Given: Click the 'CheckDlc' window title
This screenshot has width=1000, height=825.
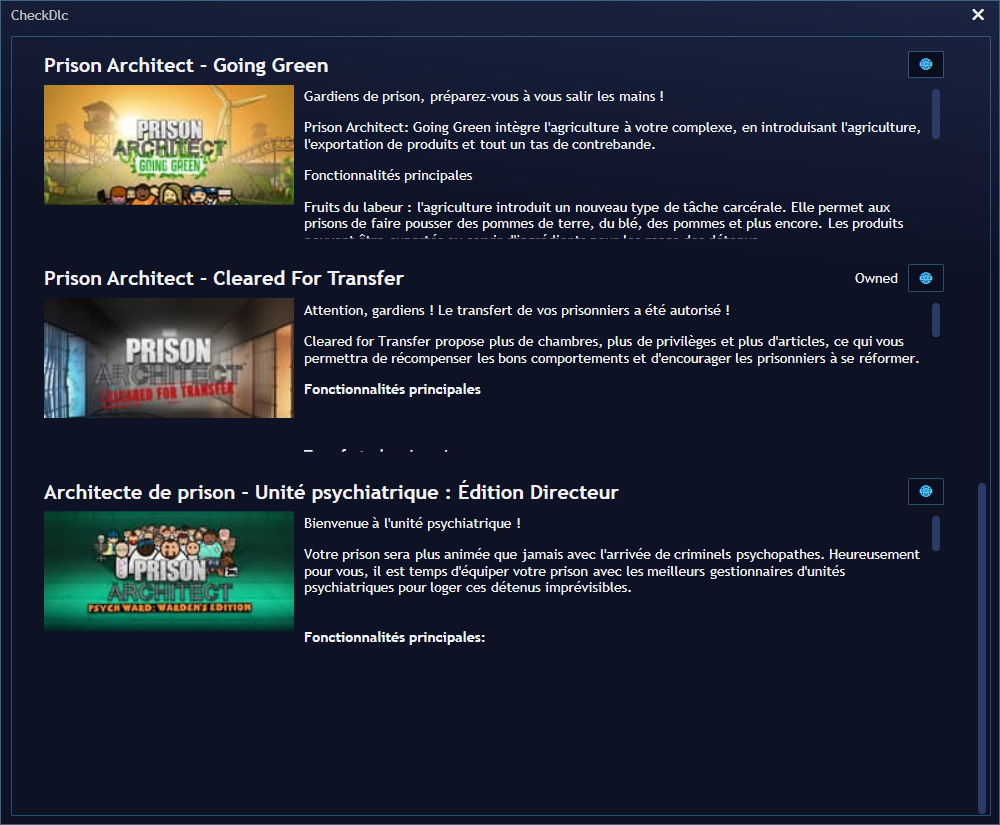Looking at the screenshot, I should click(x=40, y=15).
